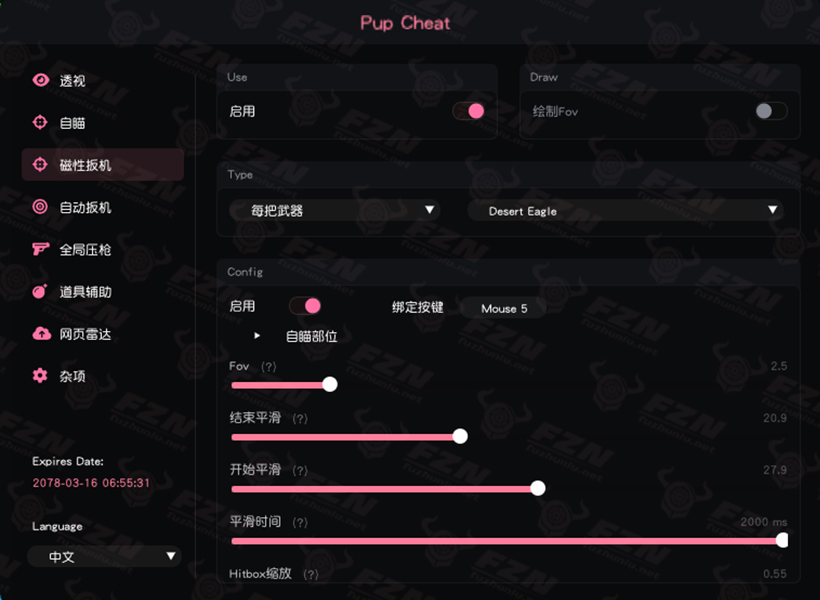Click the crosshair icon beside 自瞄
Image resolution: width=820 pixels, height=600 pixels.
(x=40, y=122)
